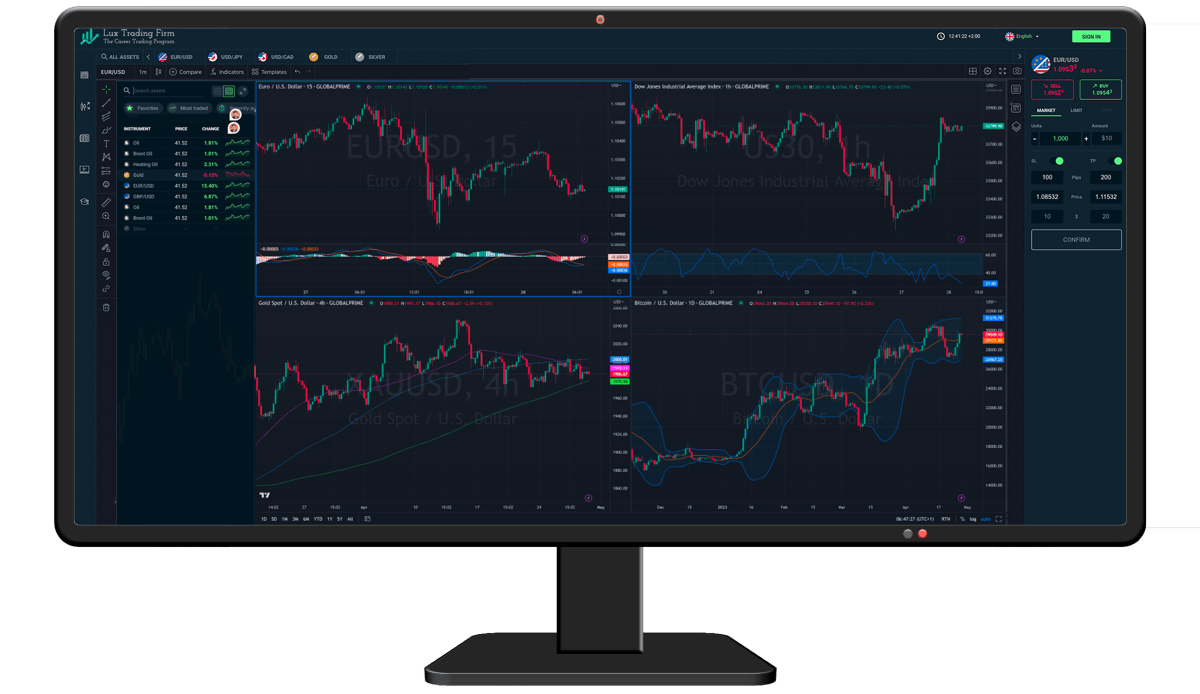Open the EUR/USD price change dropdown arrow
Screen dimensions: 1200x694
coord(1100,71)
